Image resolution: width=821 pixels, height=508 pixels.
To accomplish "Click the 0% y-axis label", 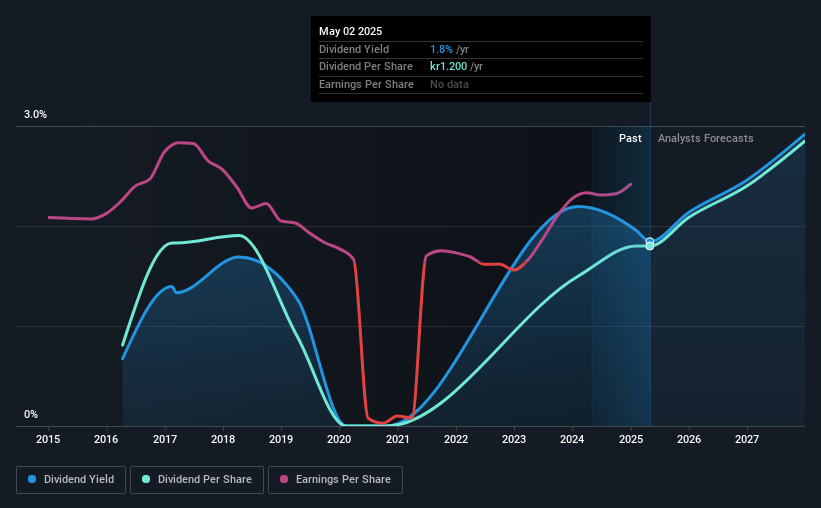I will click(31, 414).
